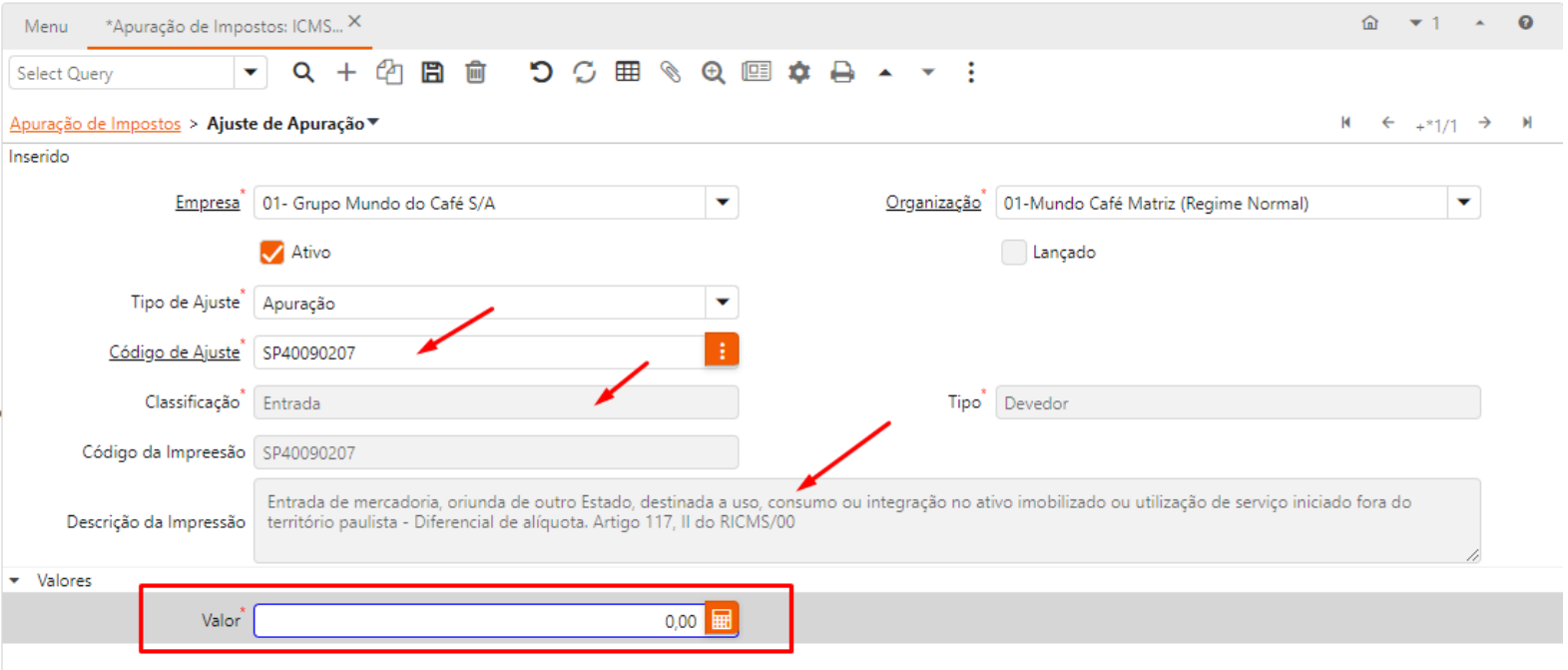This screenshot has width=1568, height=670.
Task: Switch to the Menu tab
Action: (46, 26)
